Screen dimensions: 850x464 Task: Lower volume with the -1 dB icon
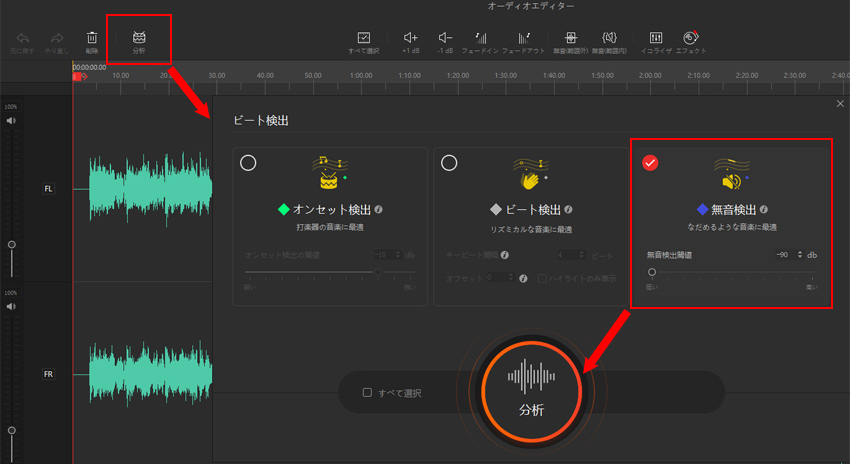[x=445, y=37]
